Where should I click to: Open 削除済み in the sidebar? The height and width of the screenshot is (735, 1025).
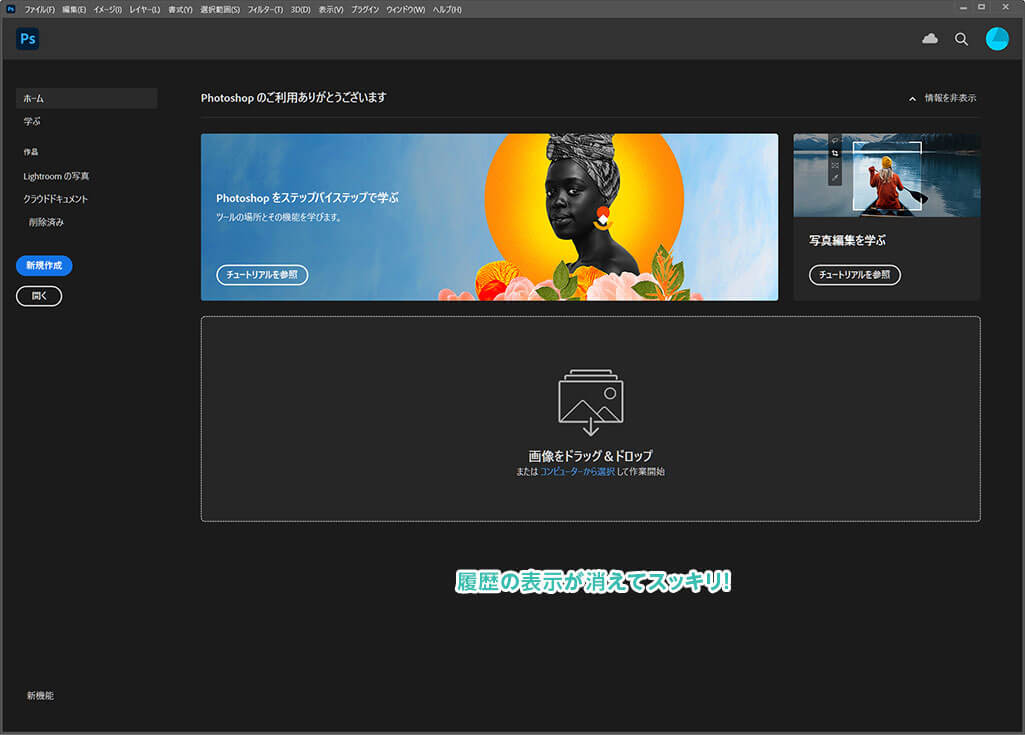[46, 222]
